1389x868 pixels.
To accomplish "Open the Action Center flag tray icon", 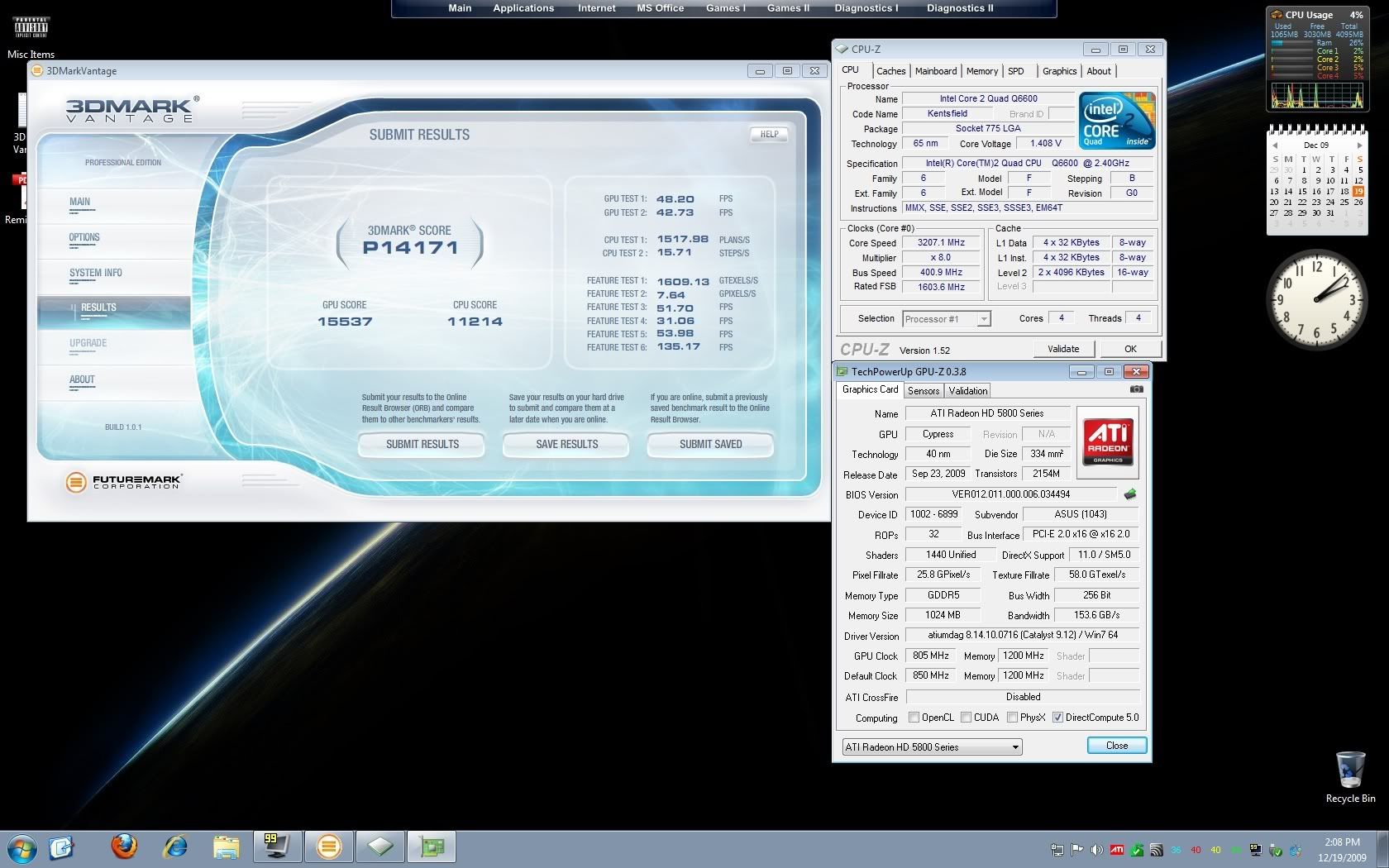I will click(x=1076, y=850).
